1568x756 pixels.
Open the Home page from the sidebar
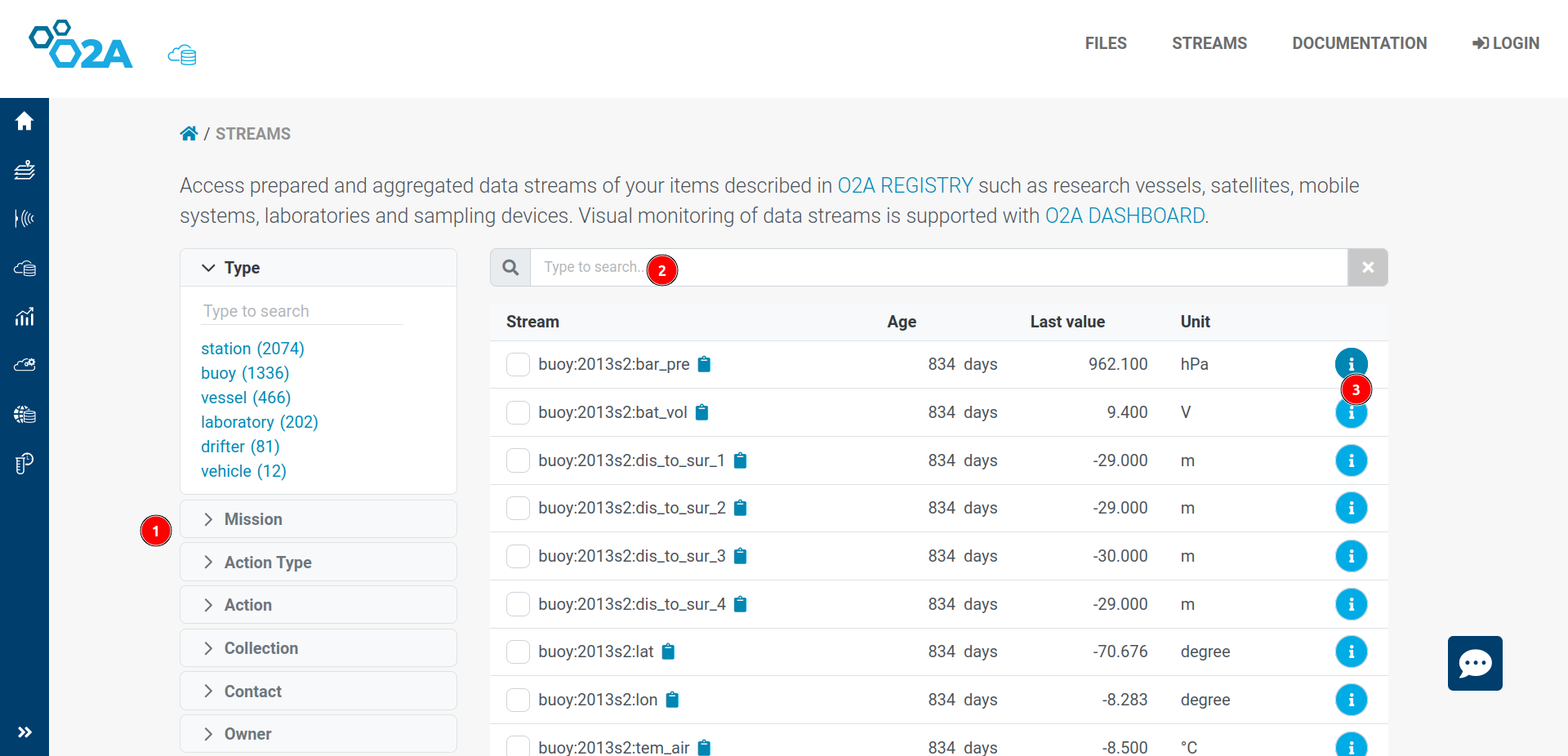(x=24, y=121)
